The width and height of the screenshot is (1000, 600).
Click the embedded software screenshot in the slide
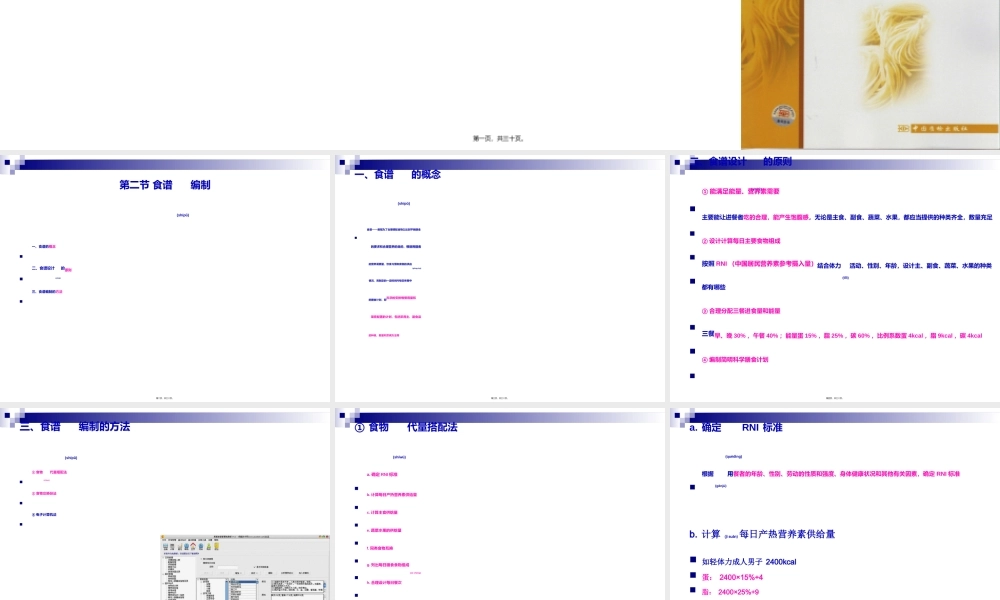(244, 568)
